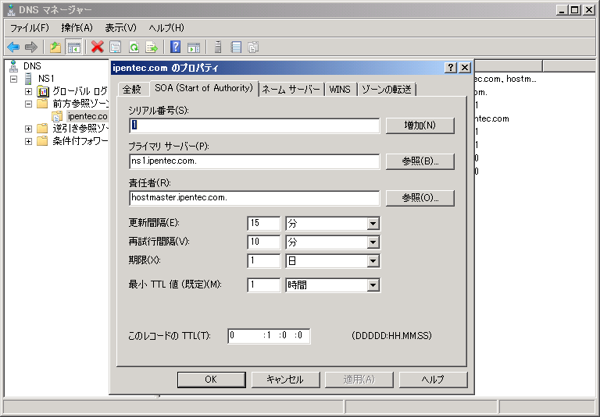Click the 適用(A) button
The height and width of the screenshot is (417, 600).
359,380
